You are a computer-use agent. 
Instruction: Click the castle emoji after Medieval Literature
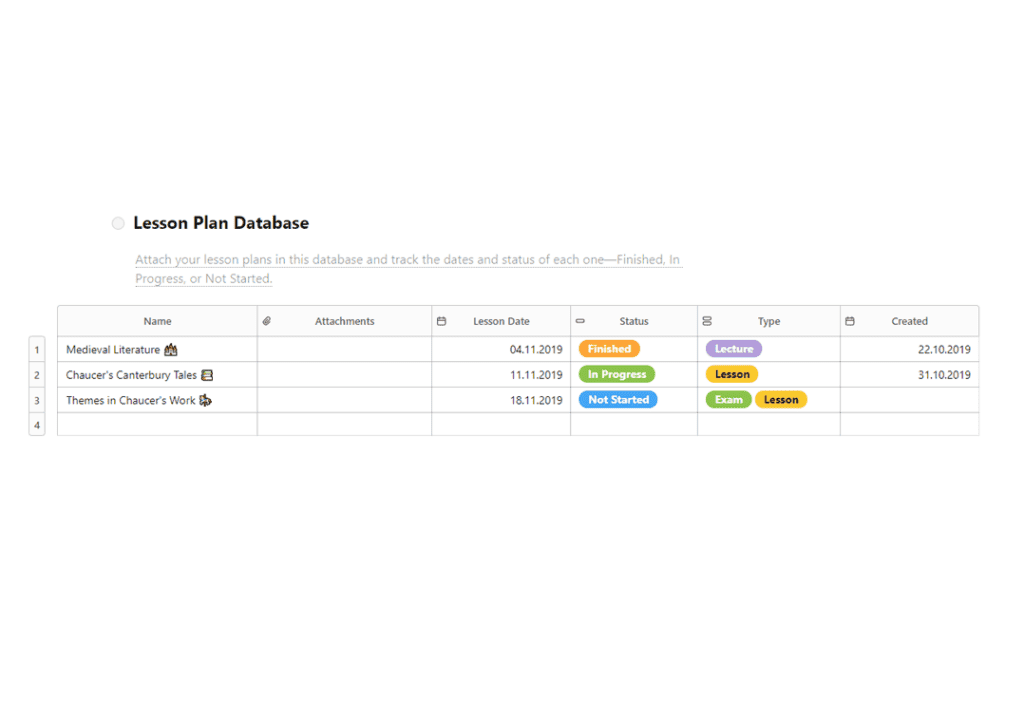click(171, 350)
